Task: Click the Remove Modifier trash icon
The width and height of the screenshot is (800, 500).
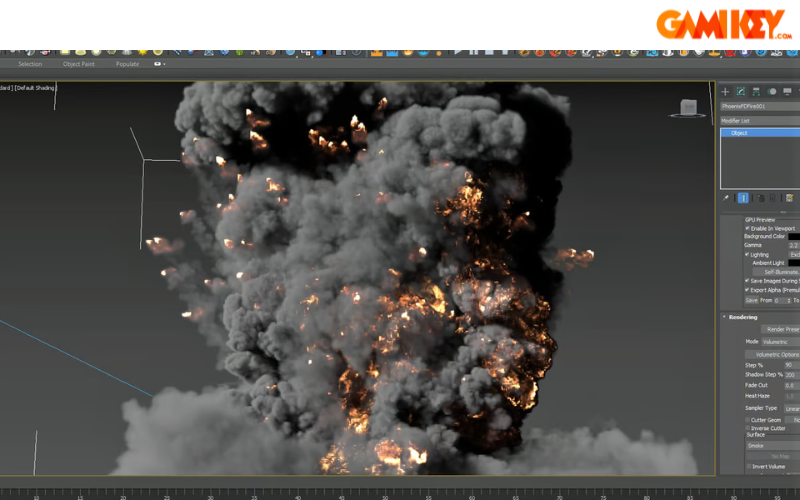Action: [x=772, y=198]
